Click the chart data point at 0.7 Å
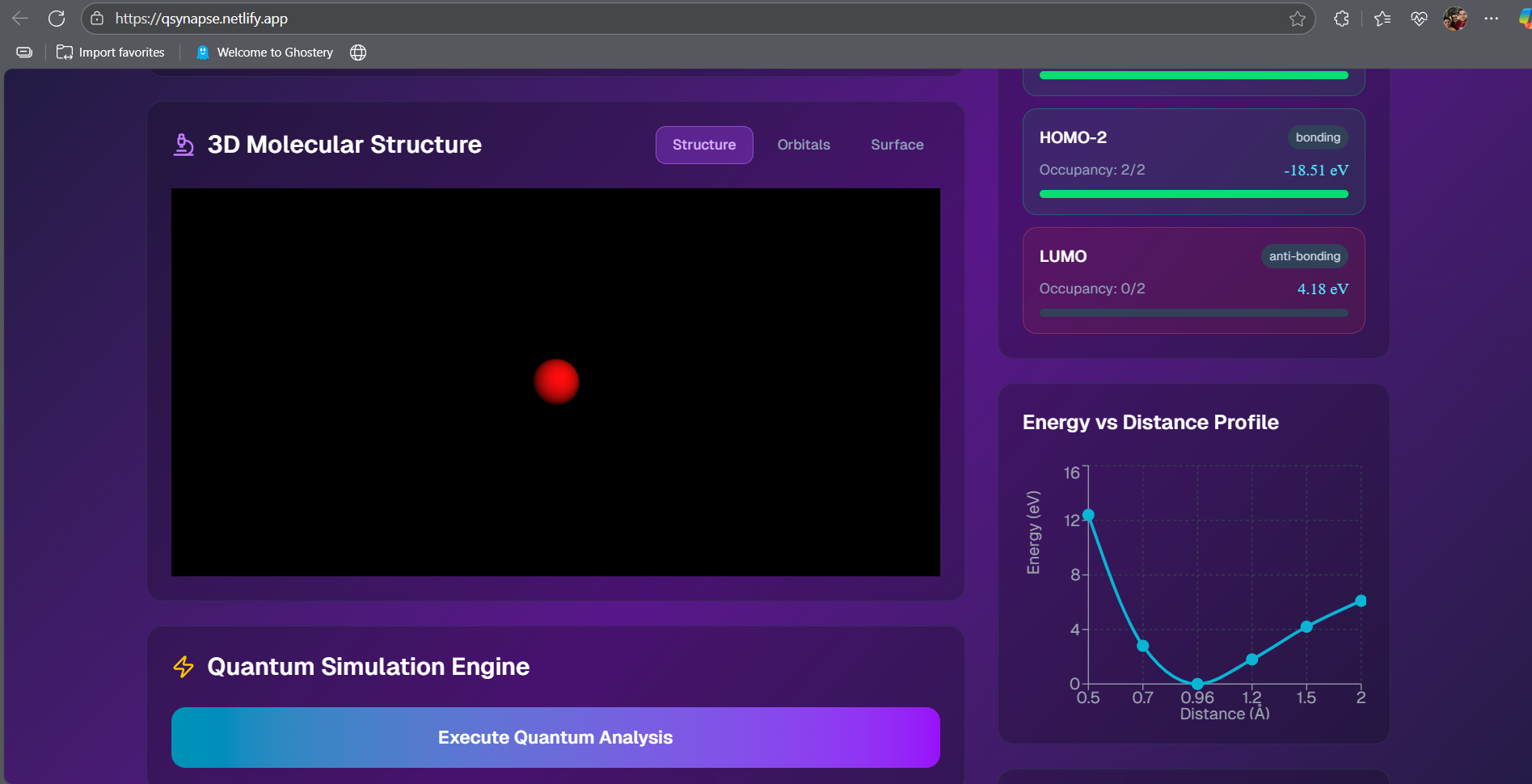The height and width of the screenshot is (784, 1532). point(1143,646)
